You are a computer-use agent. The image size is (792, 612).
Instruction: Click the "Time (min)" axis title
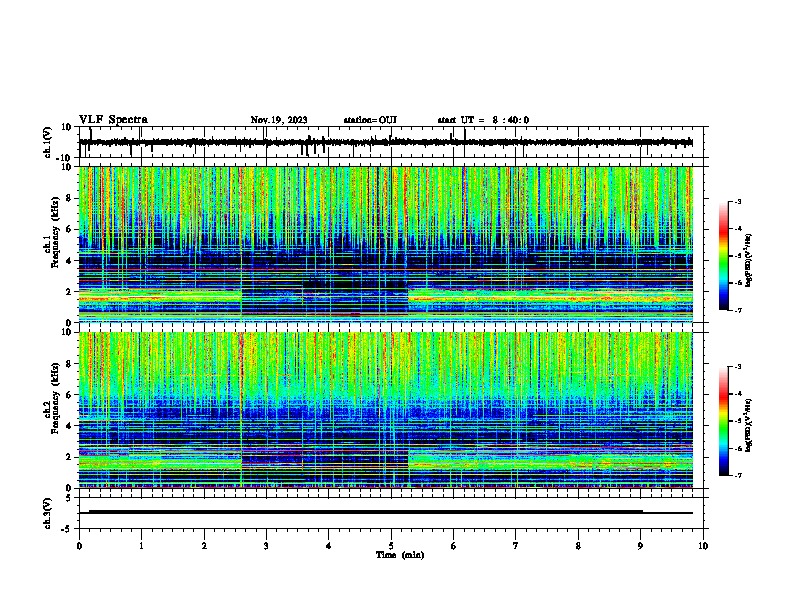click(x=400, y=555)
